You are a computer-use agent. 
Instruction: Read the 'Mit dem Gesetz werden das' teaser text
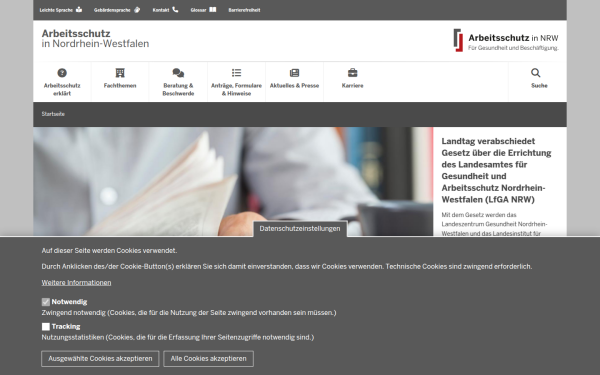click(494, 224)
